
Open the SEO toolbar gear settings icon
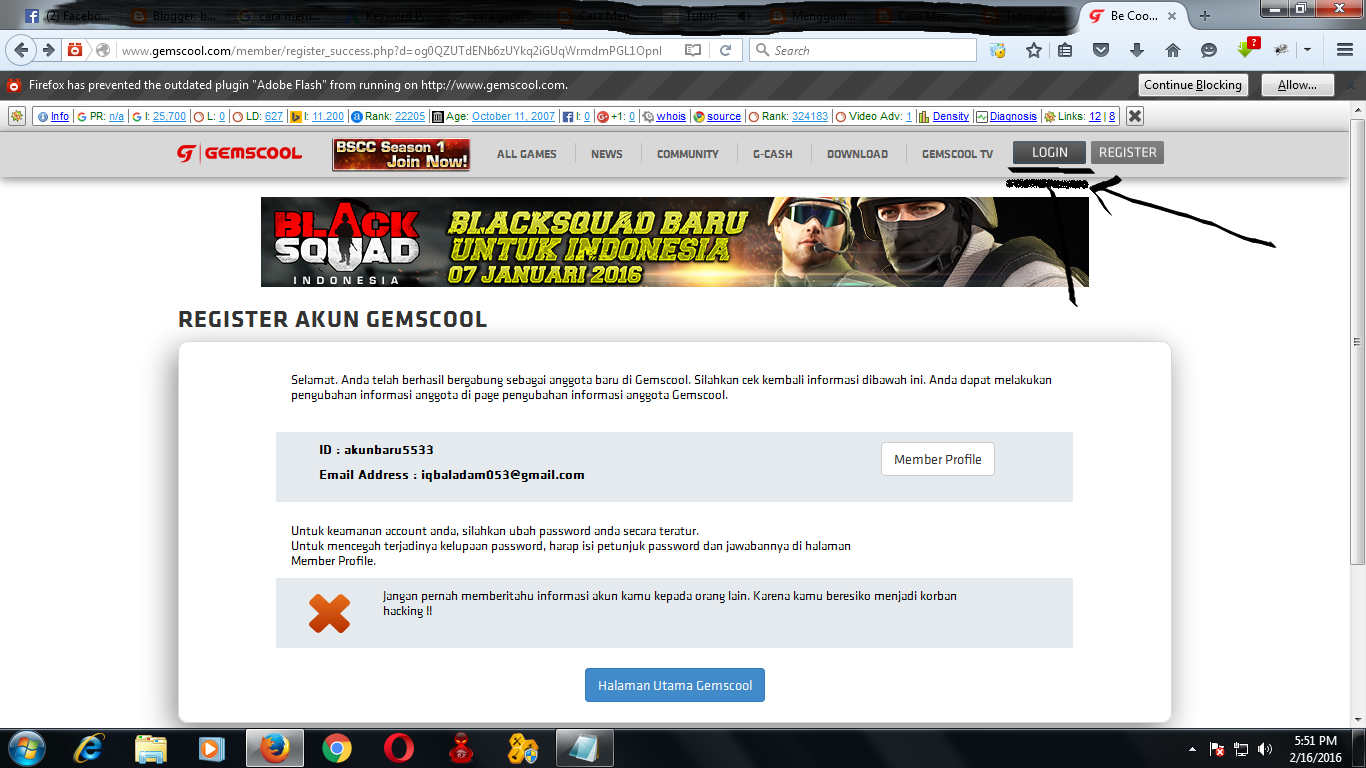pos(16,116)
